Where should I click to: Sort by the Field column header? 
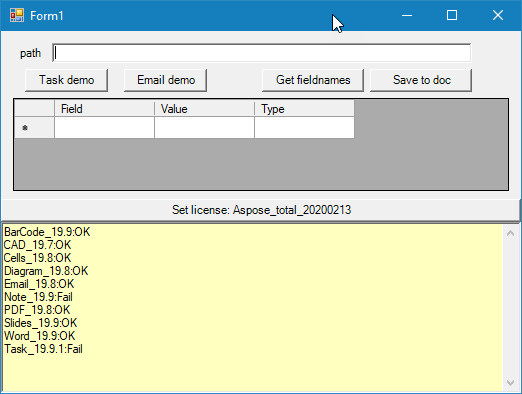[105, 109]
